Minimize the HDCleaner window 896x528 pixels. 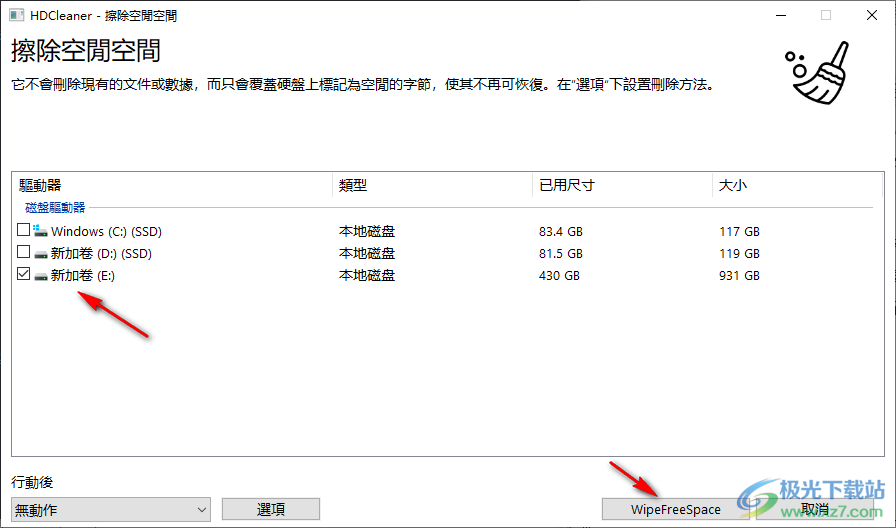[x=781, y=15]
